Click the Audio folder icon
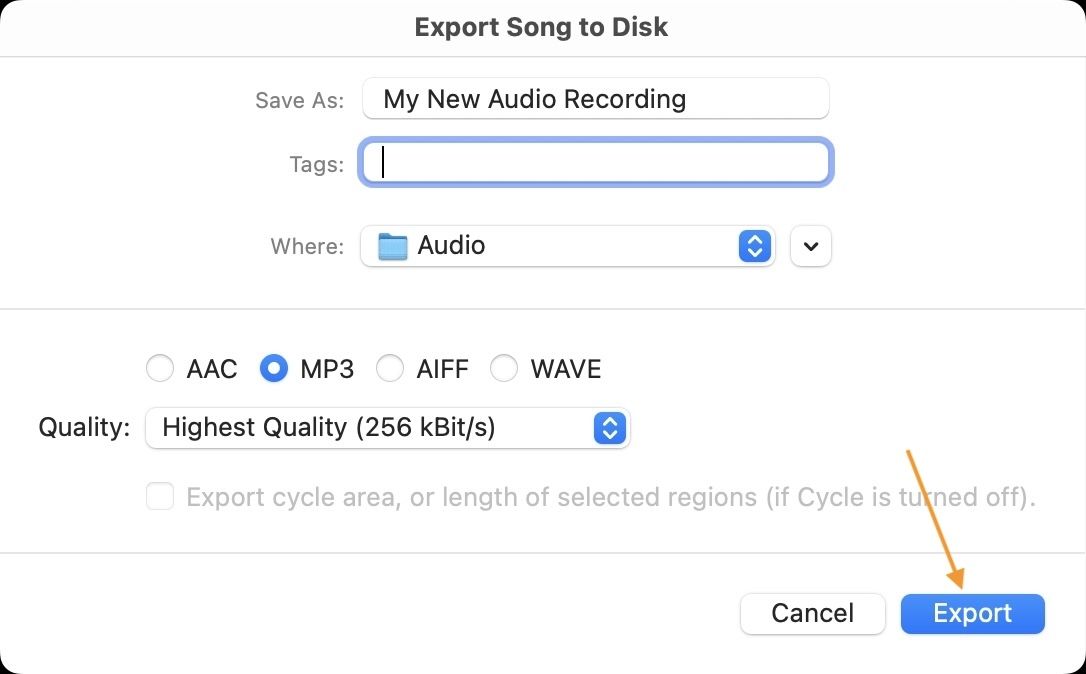Screen dimensions: 1086x674 (393, 246)
